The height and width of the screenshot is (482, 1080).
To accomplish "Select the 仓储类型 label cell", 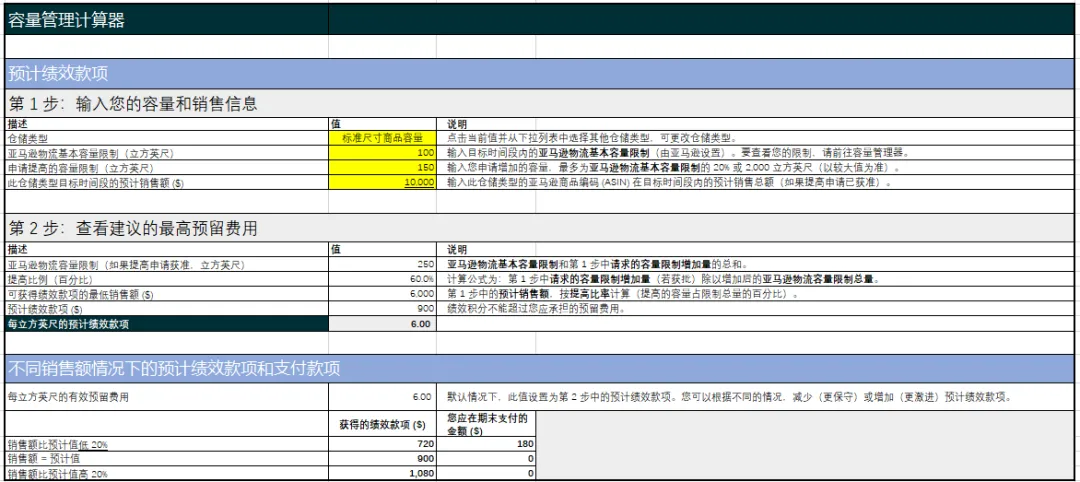I will tap(167, 138).
